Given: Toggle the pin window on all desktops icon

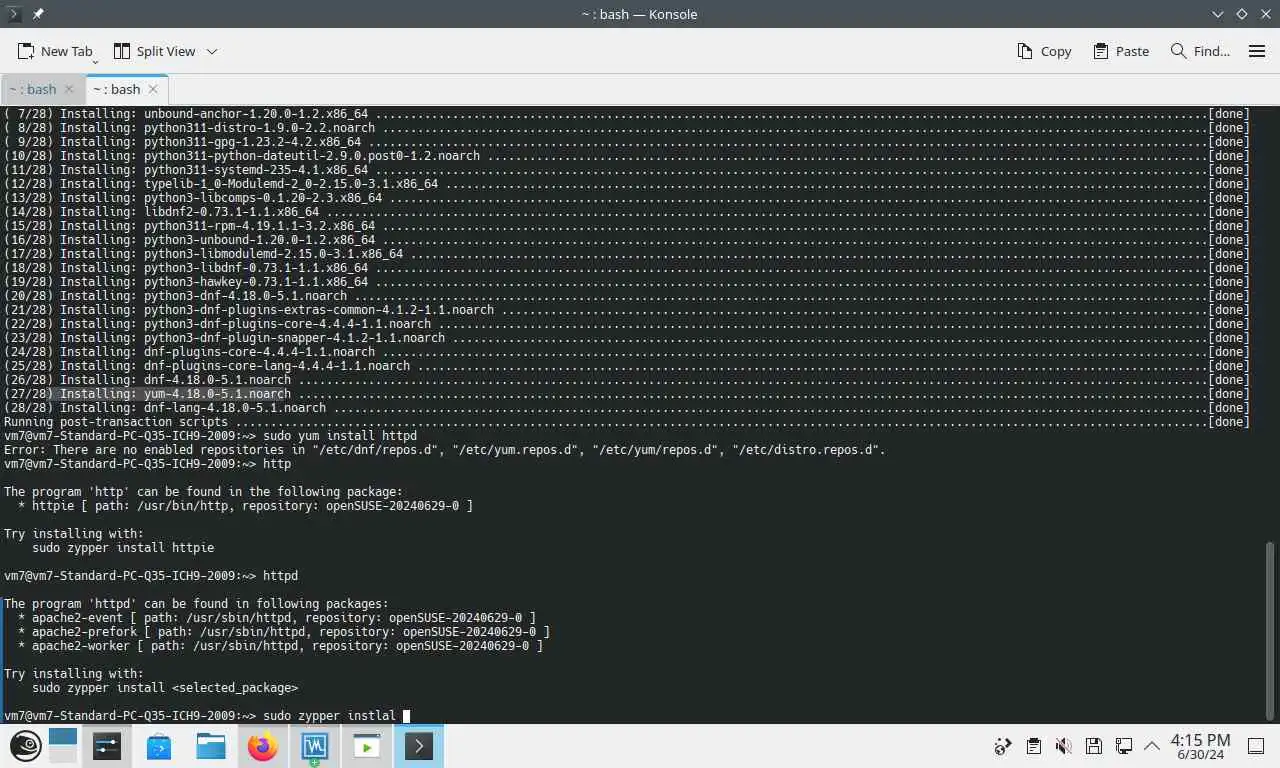Looking at the screenshot, I should pyautogui.click(x=38, y=14).
